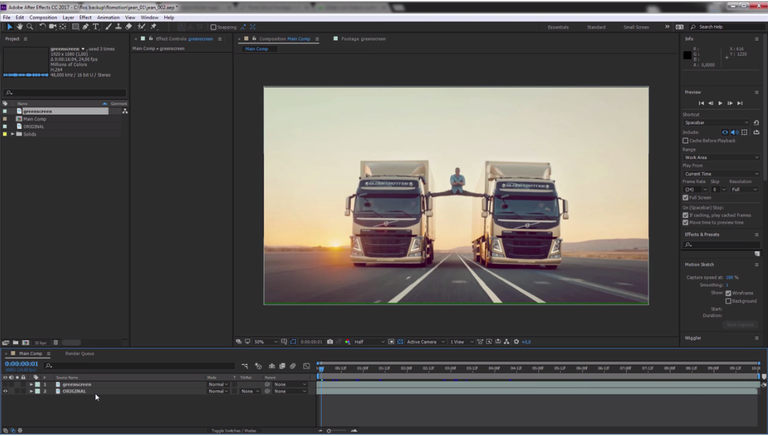768x436 pixels.
Task: Toggle Move time to preview time checkbox
Action: [686, 222]
